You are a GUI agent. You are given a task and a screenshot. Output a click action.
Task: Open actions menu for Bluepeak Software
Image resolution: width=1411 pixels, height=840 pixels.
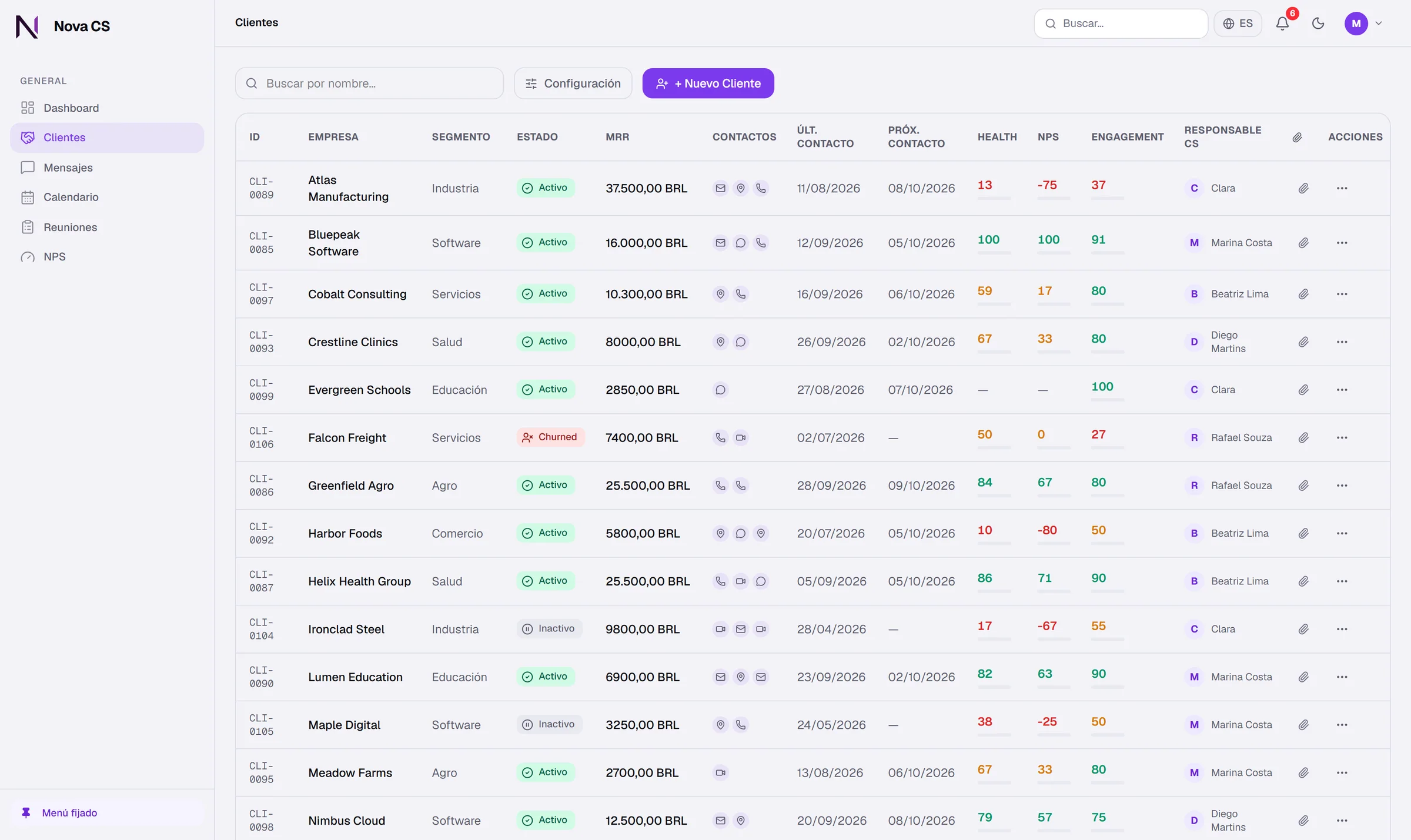tap(1342, 243)
